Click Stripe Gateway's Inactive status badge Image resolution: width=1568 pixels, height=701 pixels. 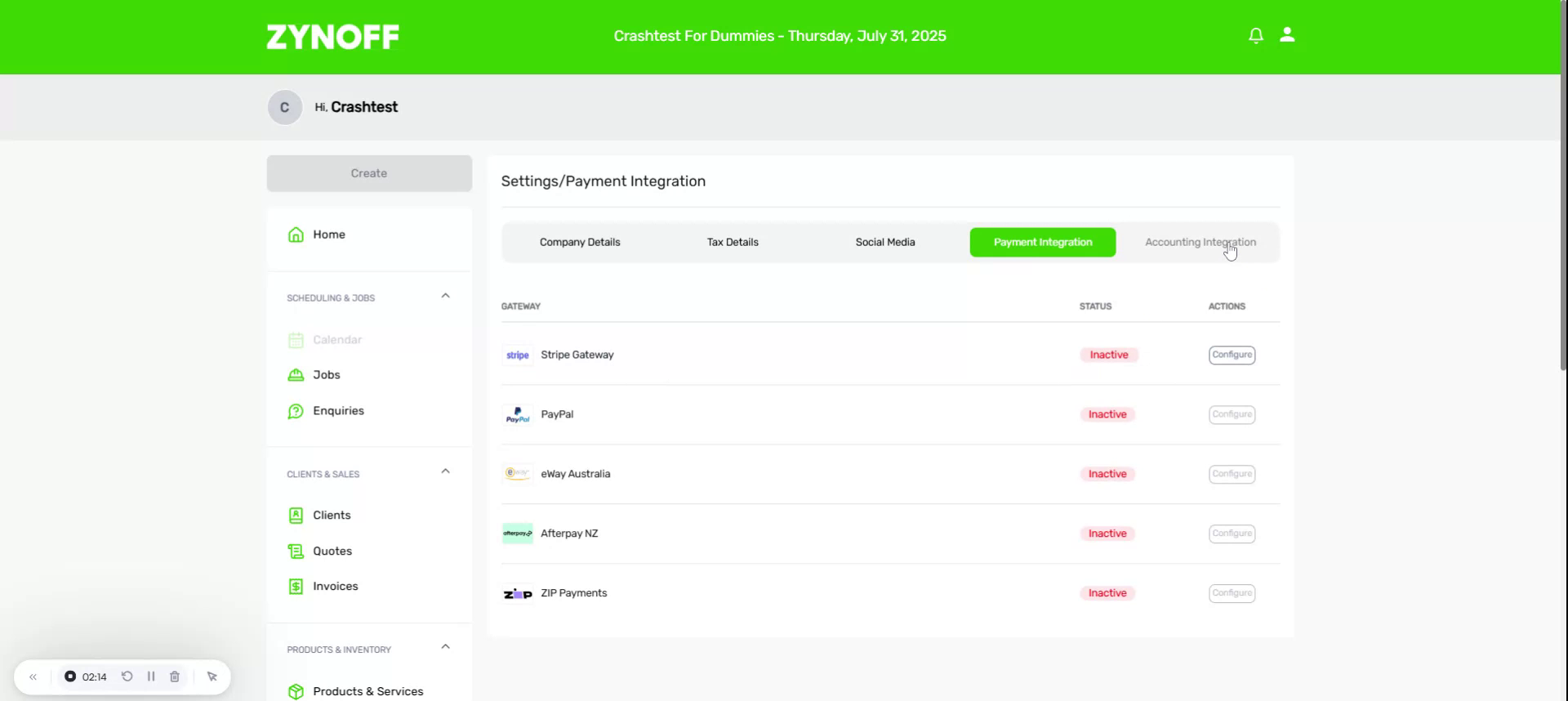click(x=1108, y=355)
